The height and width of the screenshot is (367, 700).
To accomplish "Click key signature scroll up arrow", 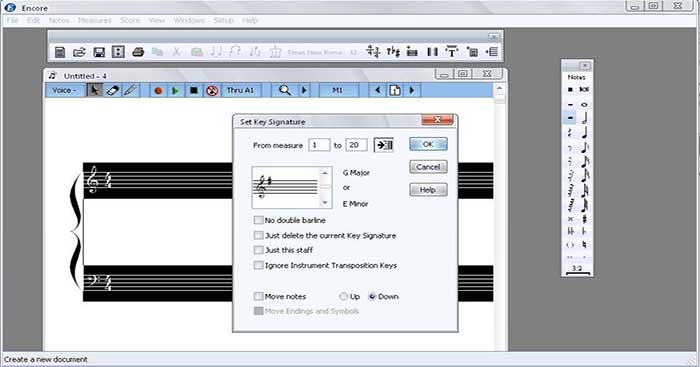I will 325,173.
